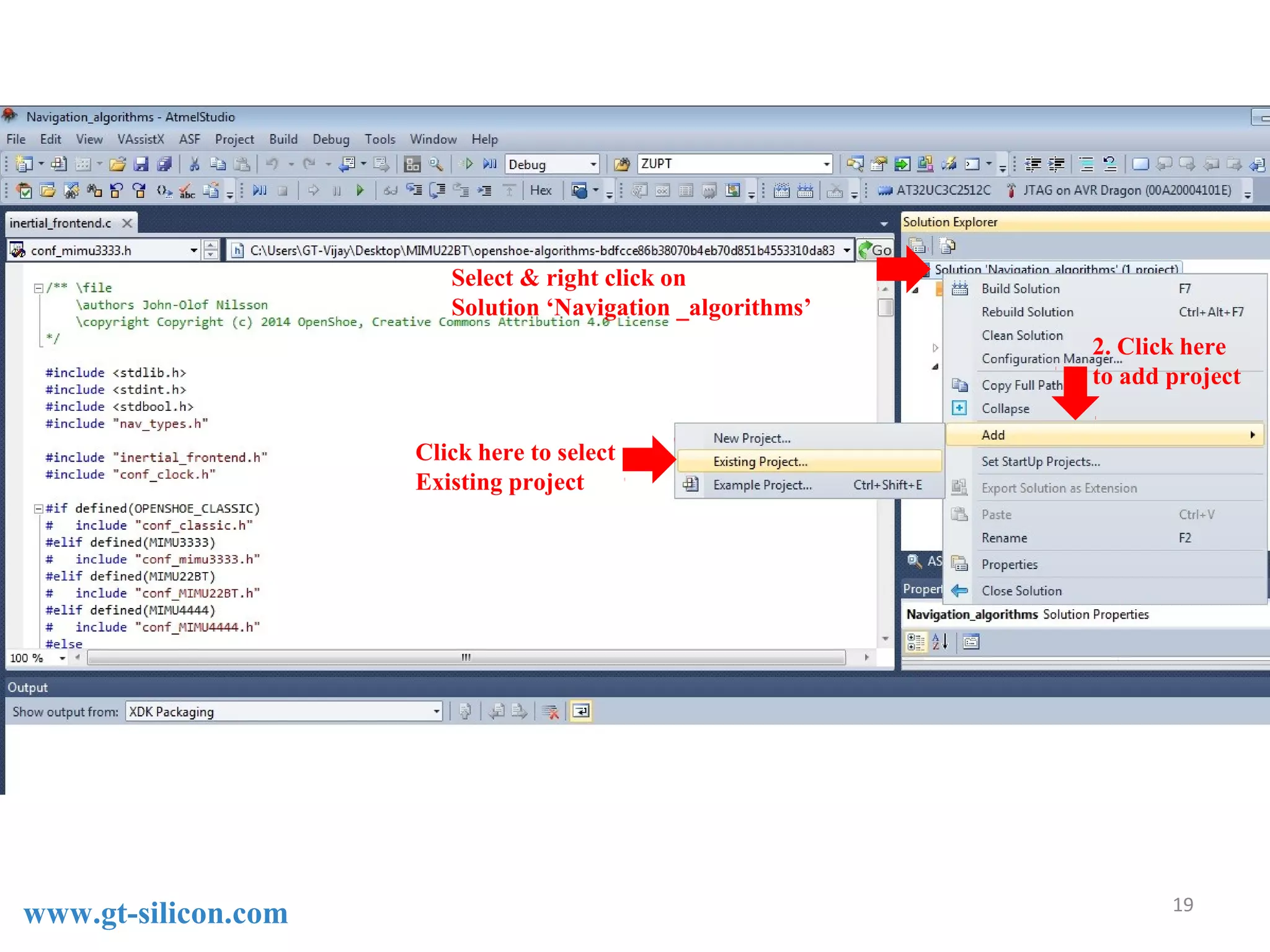
Task: Click JTAG on AVR Dragon tool button
Action: pyautogui.click(x=1119, y=190)
